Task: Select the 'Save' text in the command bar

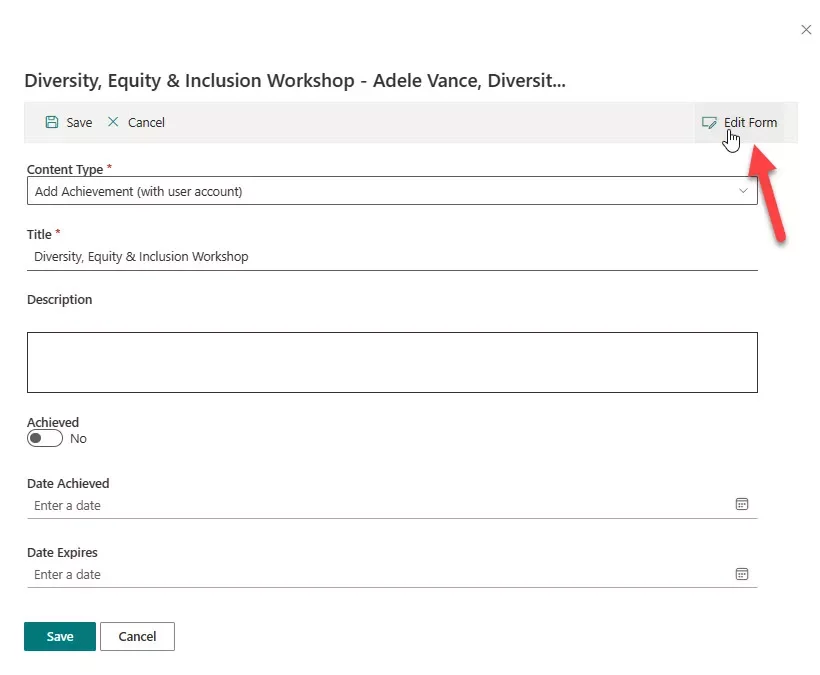Action: tap(79, 123)
